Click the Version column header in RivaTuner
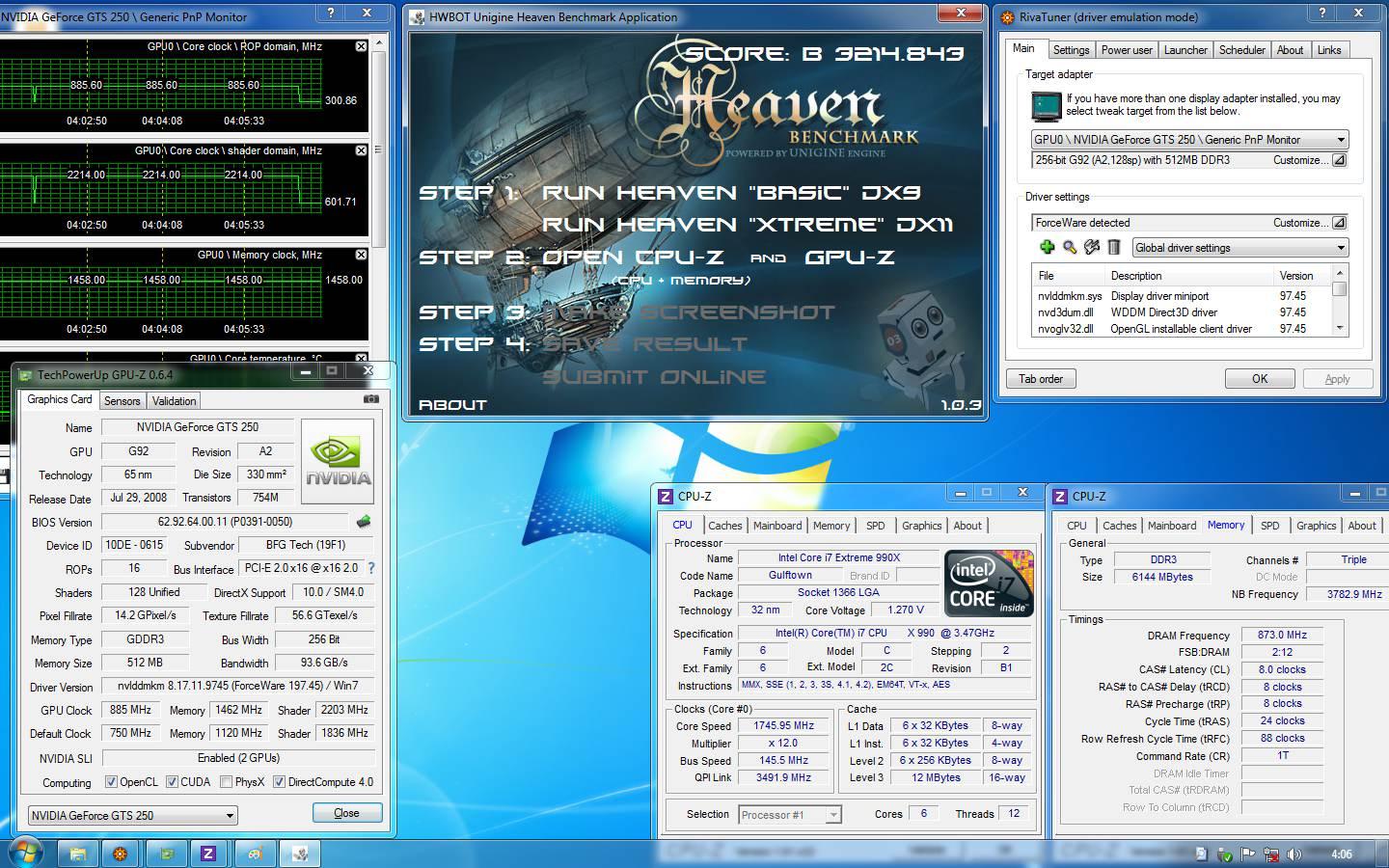The height and width of the screenshot is (868, 1389). click(x=1302, y=276)
